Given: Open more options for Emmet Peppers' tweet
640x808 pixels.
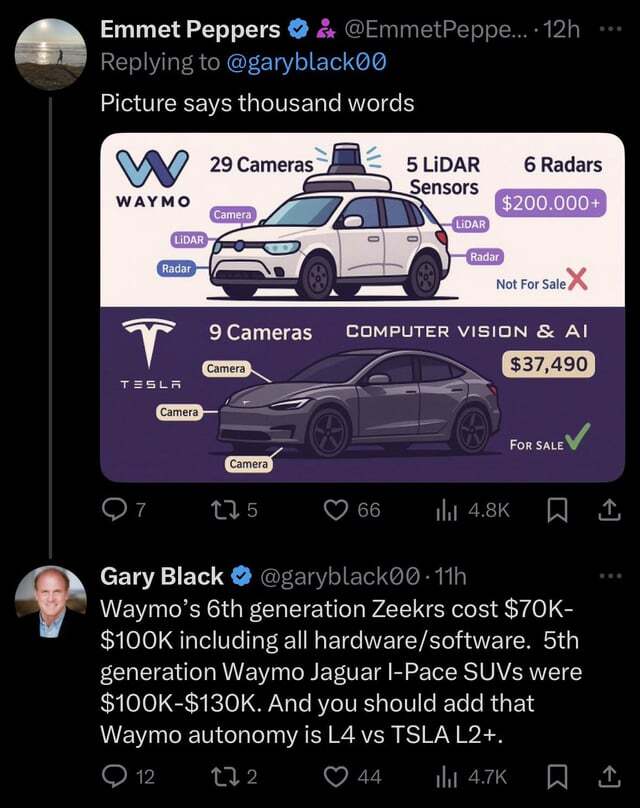Looking at the screenshot, I should [x=609, y=29].
